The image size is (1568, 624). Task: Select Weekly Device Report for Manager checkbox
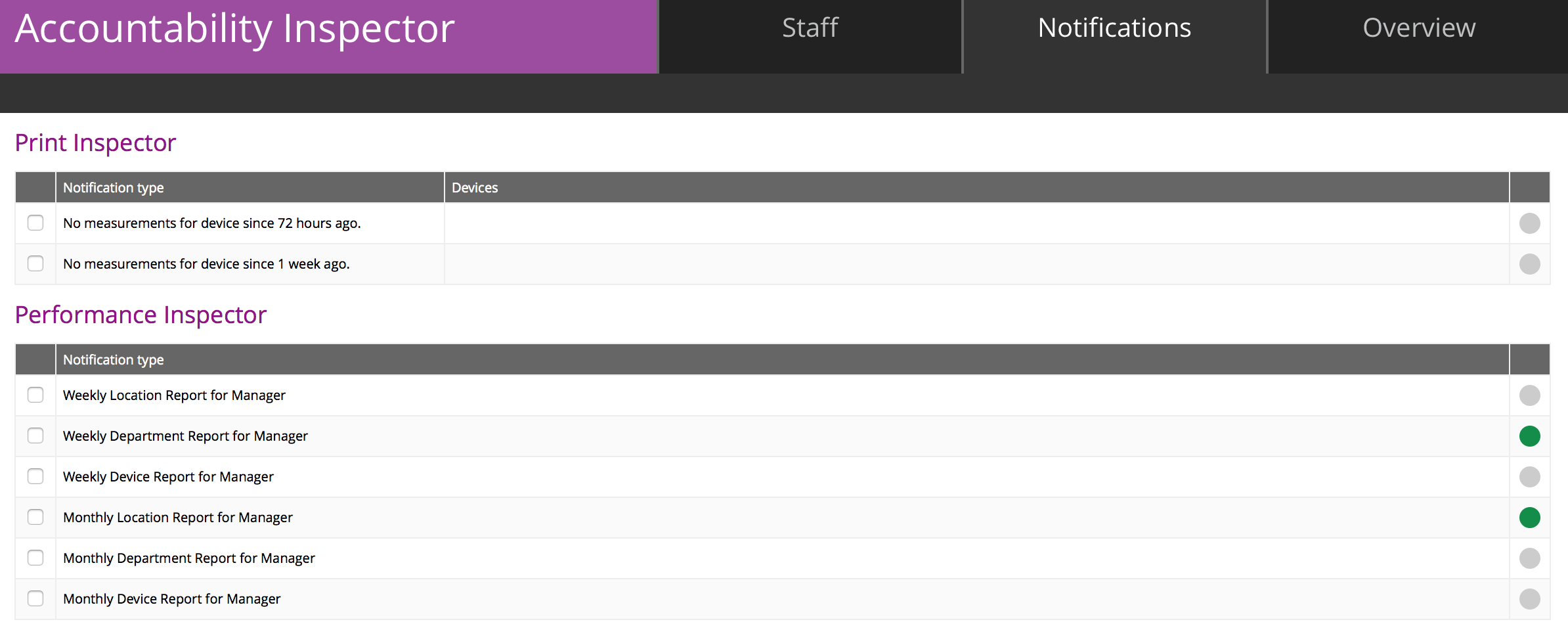(x=35, y=476)
